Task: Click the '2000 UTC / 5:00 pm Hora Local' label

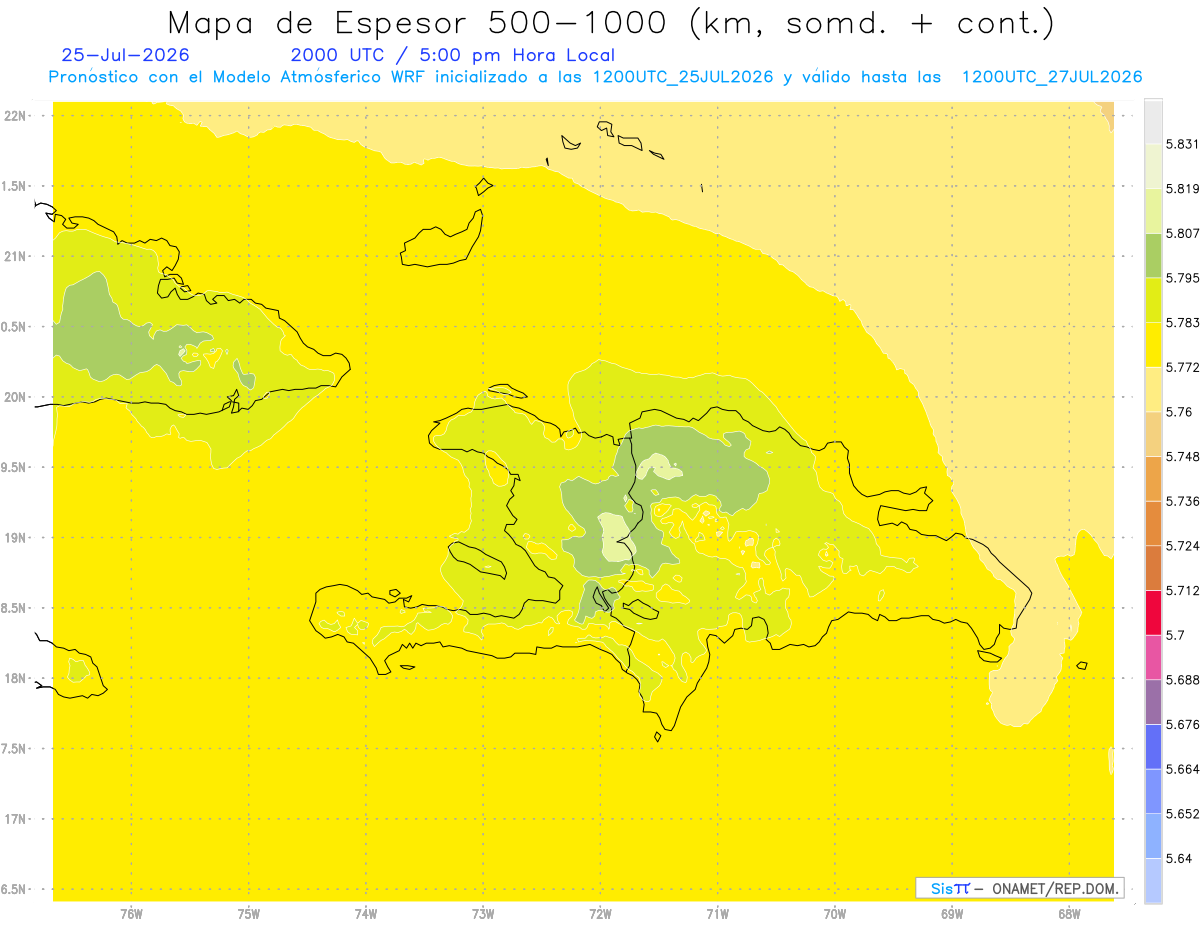Action: [452, 55]
